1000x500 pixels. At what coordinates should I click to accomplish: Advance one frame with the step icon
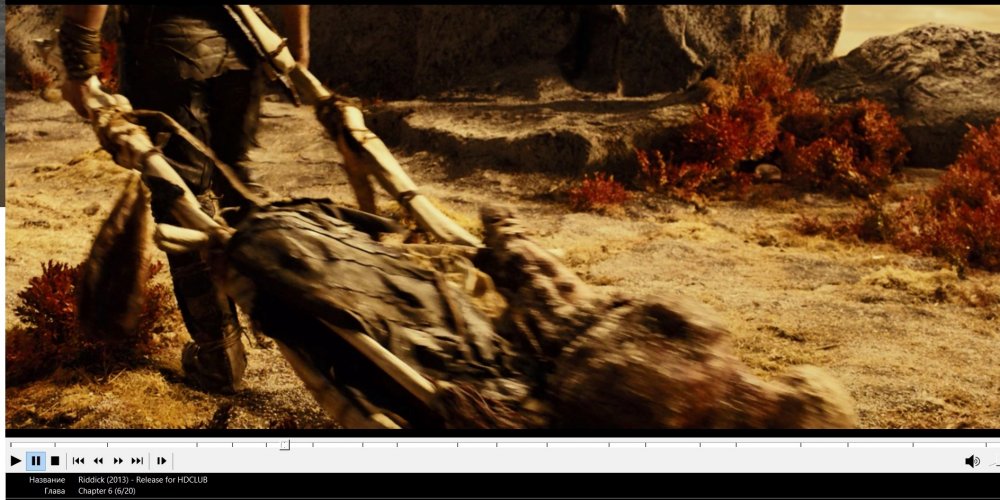(x=161, y=461)
